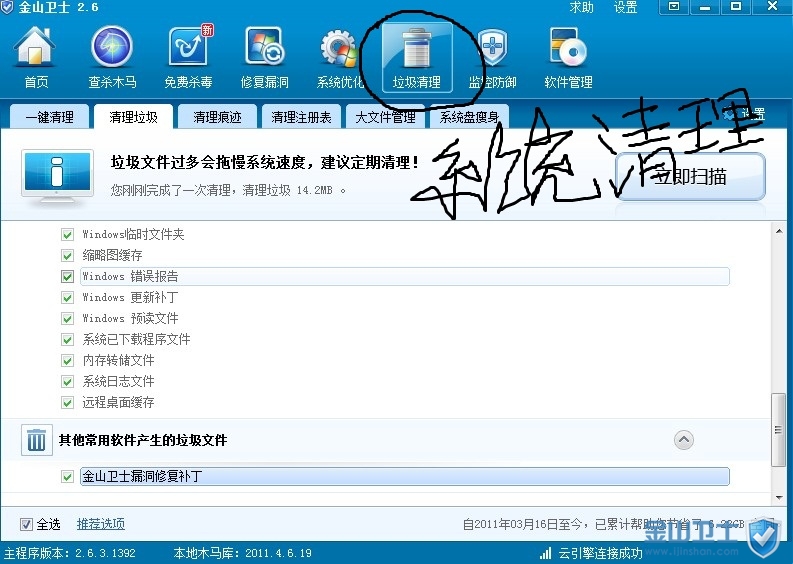Click the 立即扫描 scan button
793x564 pixels.
690,177
